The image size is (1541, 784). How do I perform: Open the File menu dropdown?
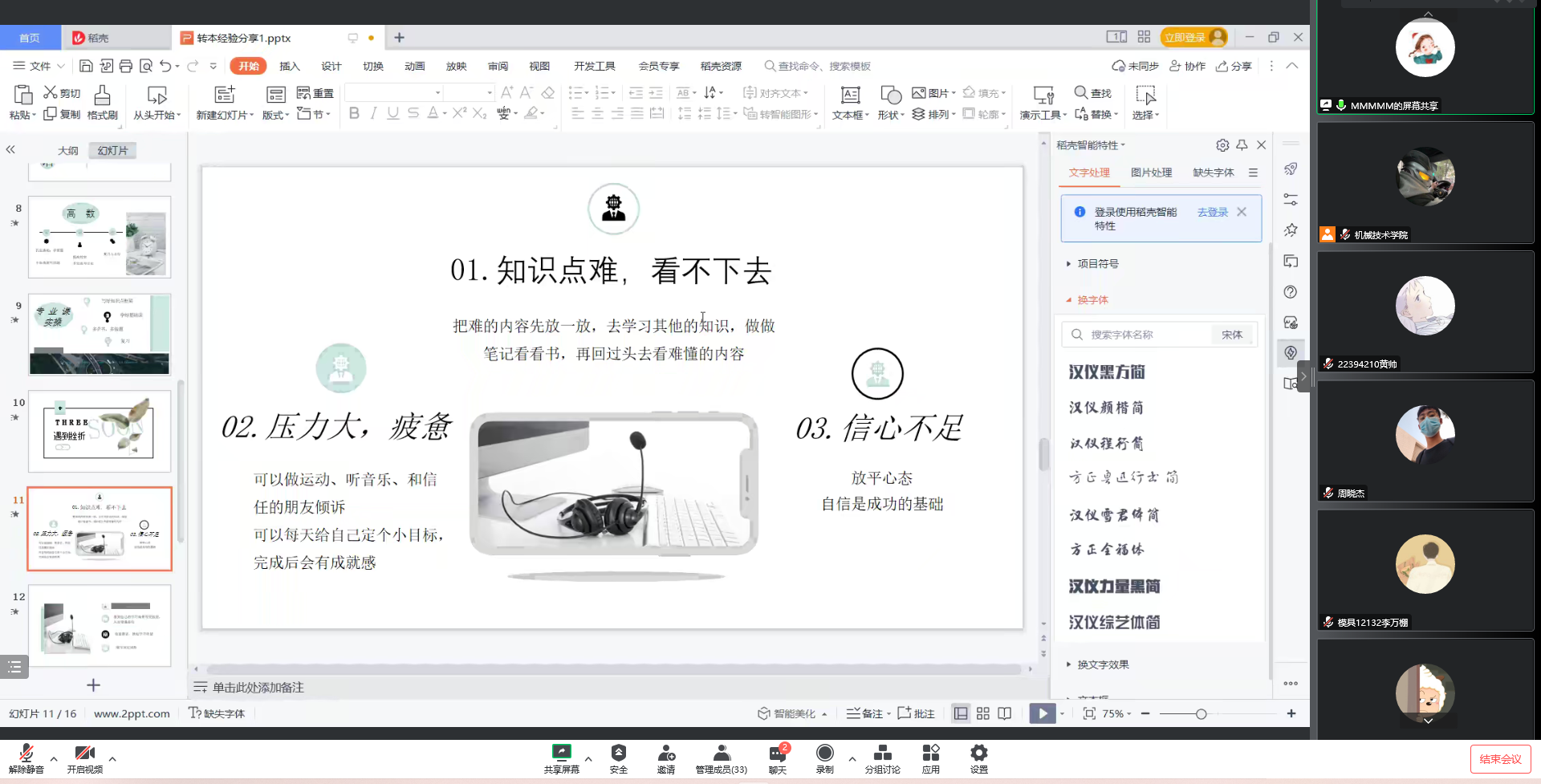point(39,66)
